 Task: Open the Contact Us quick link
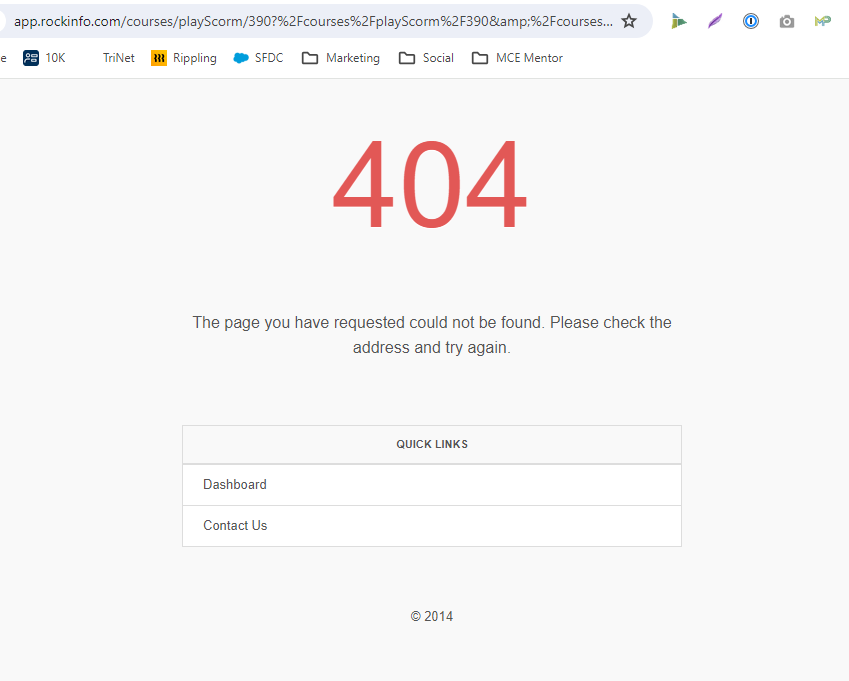click(235, 526)
